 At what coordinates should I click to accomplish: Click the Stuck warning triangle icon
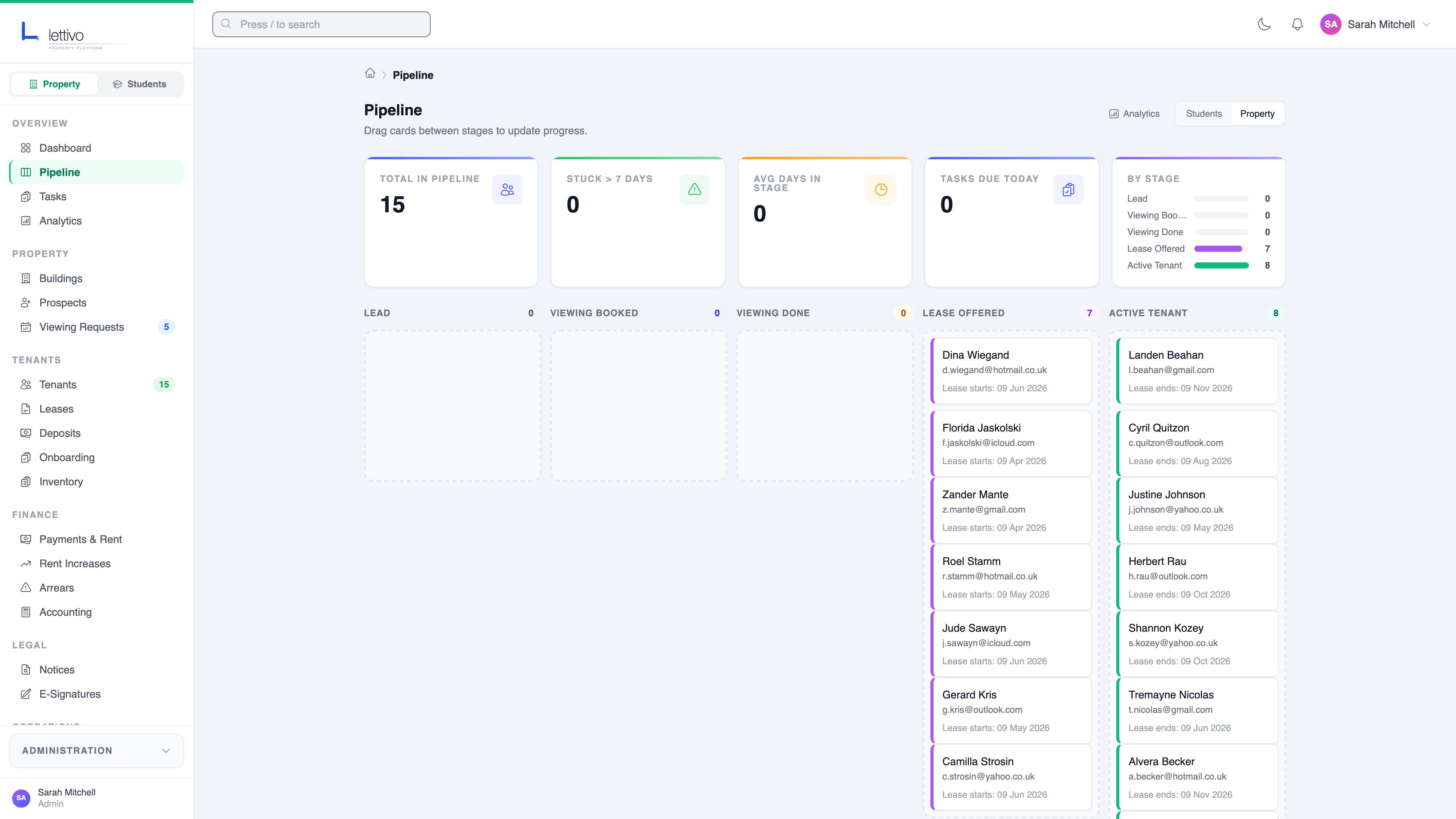(694, 190)
